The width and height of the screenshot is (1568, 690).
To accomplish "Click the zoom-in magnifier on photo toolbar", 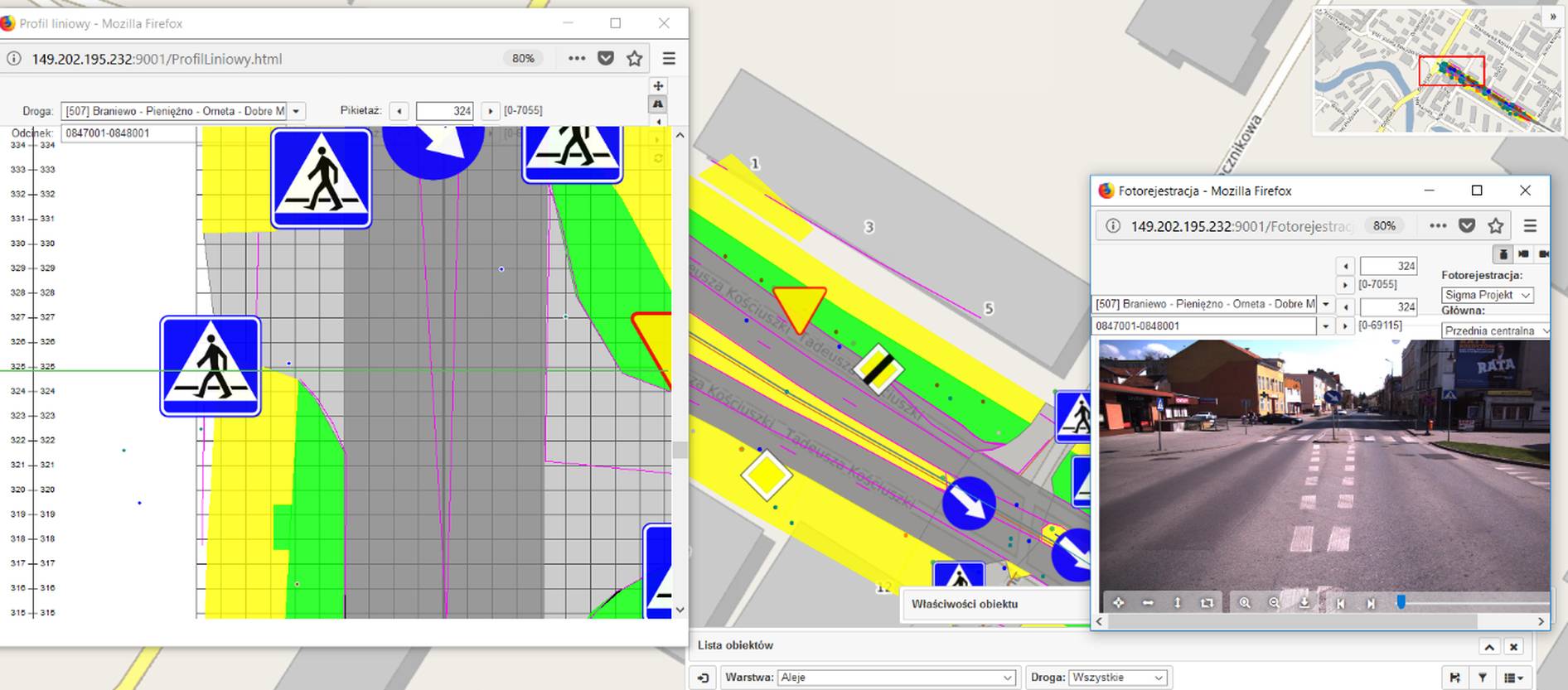I will (x=1244, y=603).
